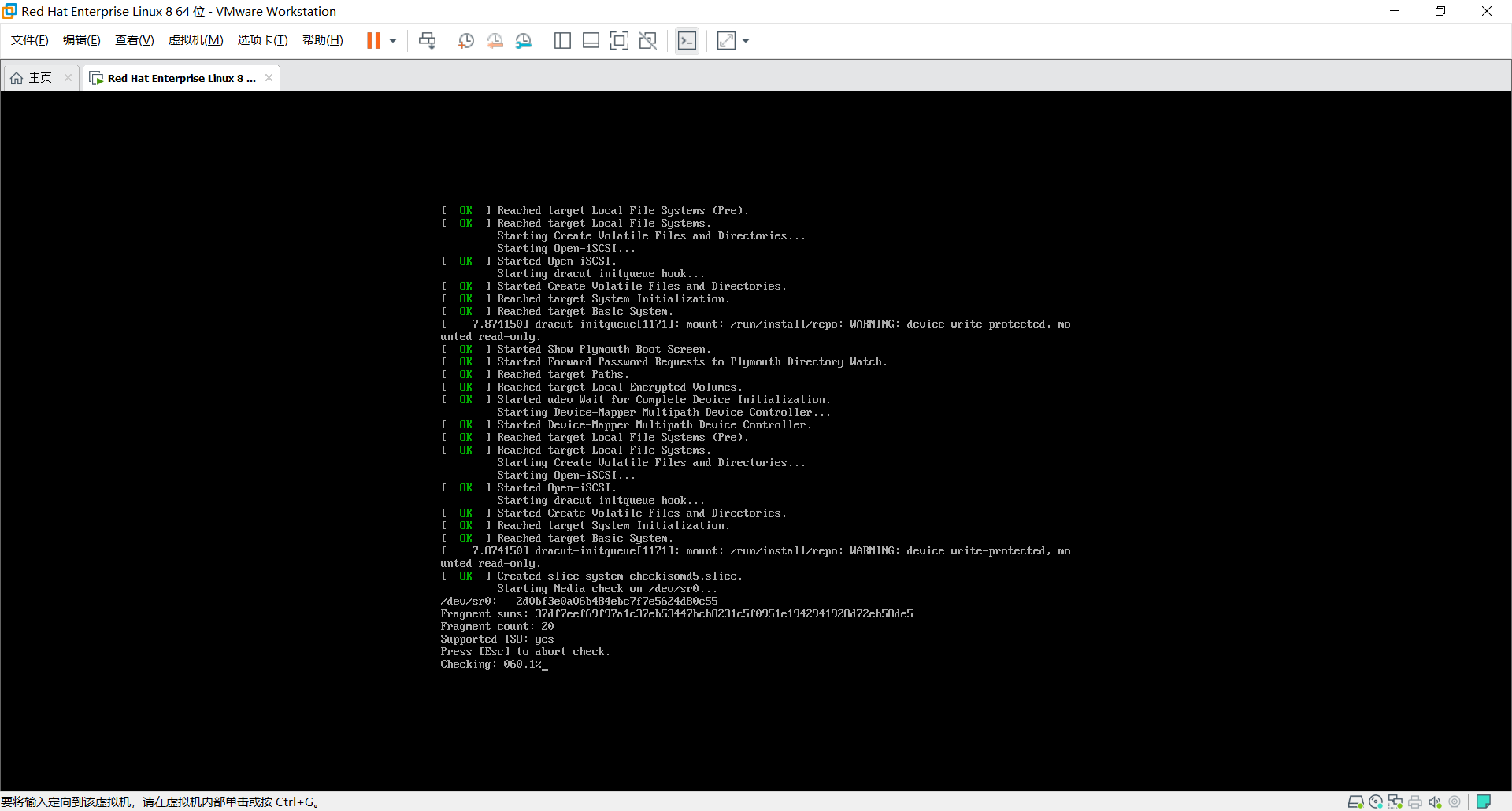
Task: Expand the stretch display options dropdown
Action: click(x=746, y=41)
